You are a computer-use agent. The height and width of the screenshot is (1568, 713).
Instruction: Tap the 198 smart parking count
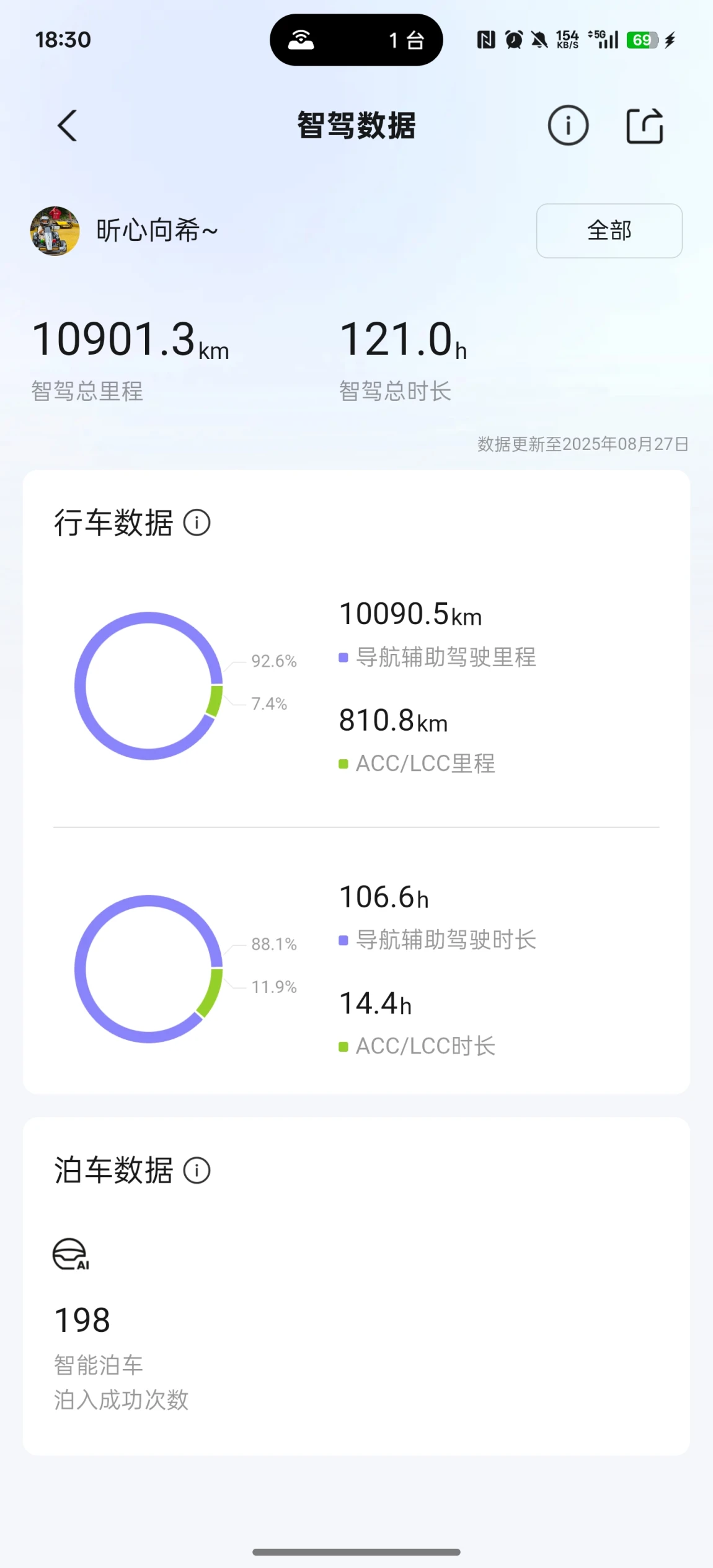82,1319
